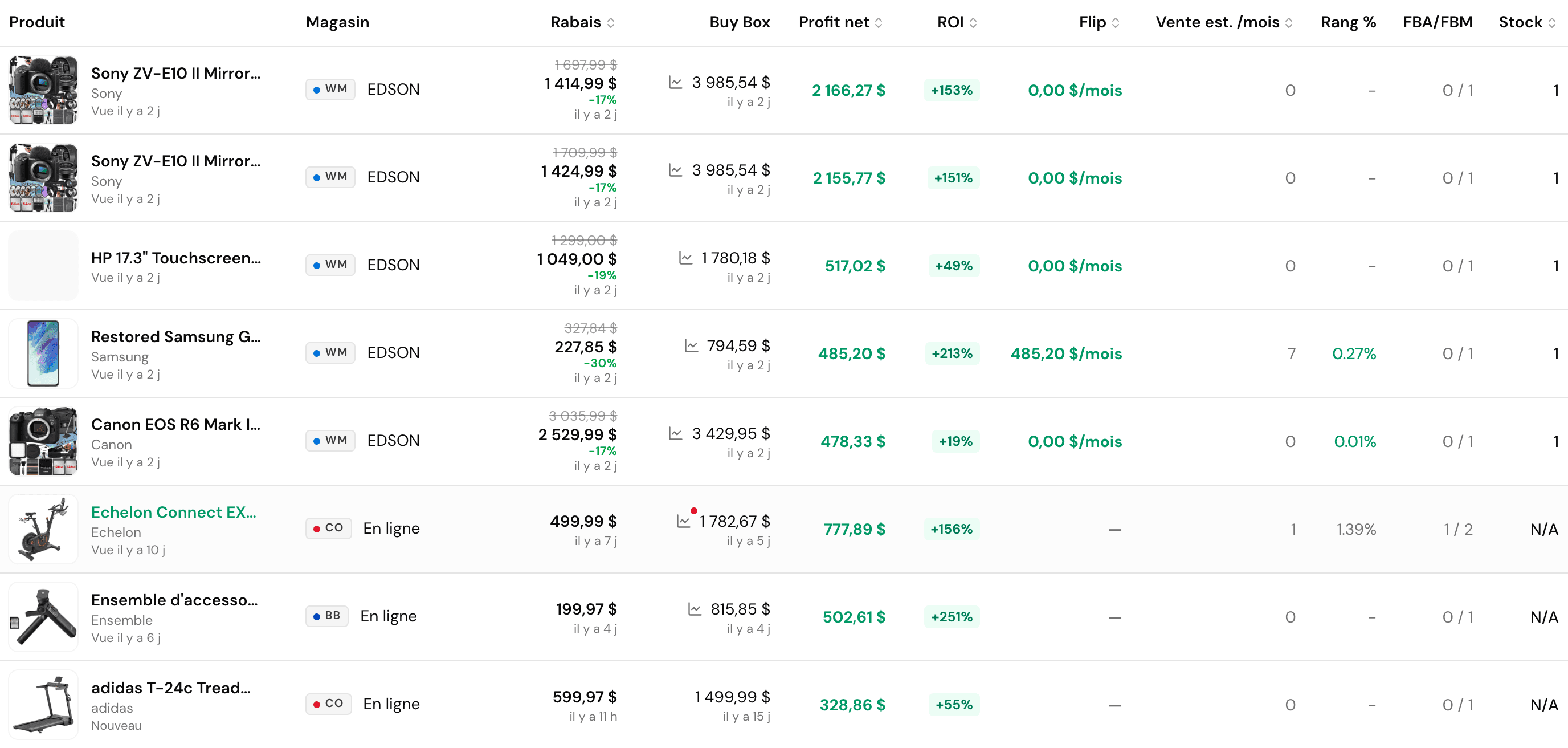Screen dimensions: 1568x748
Task: Click profit value 517,02 $
Action: click(x=855, y=266)
